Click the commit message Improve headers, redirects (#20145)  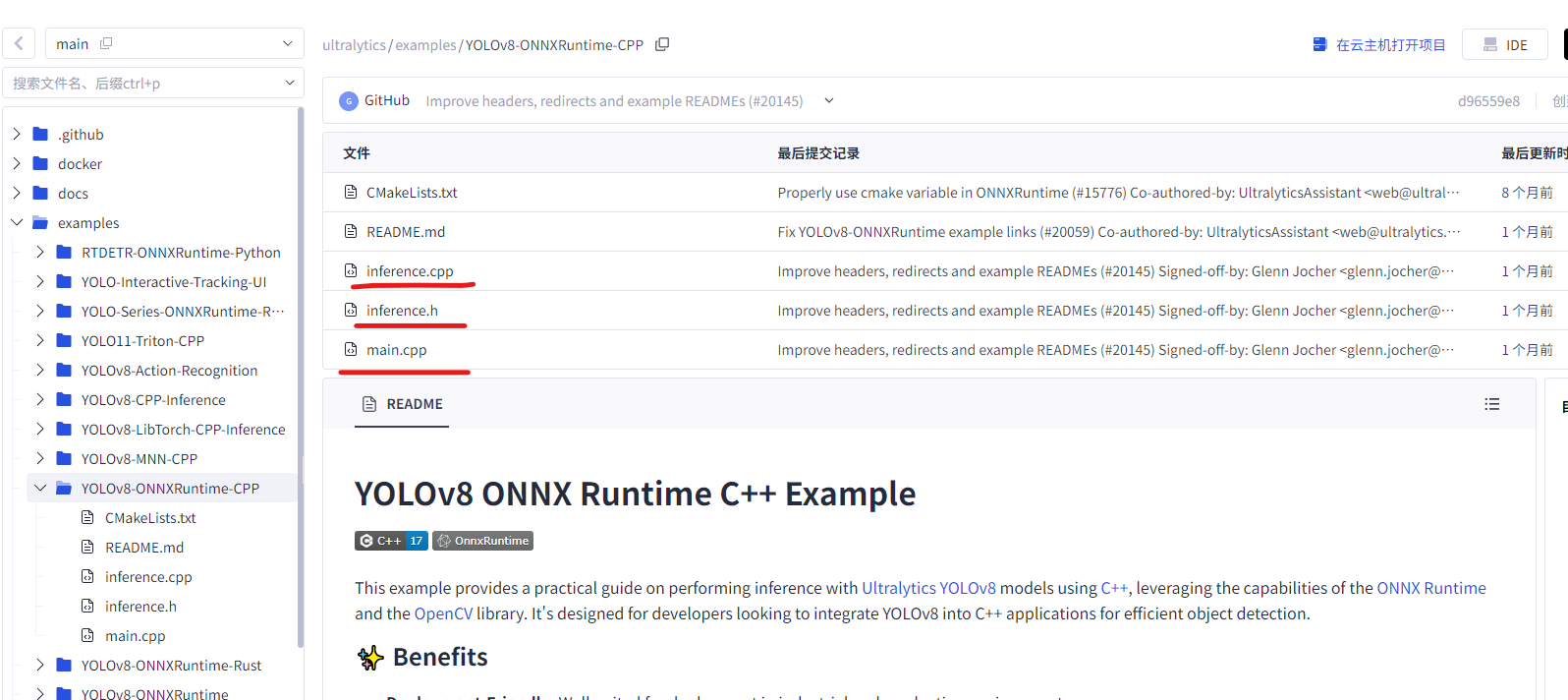[x=614, y=101]
